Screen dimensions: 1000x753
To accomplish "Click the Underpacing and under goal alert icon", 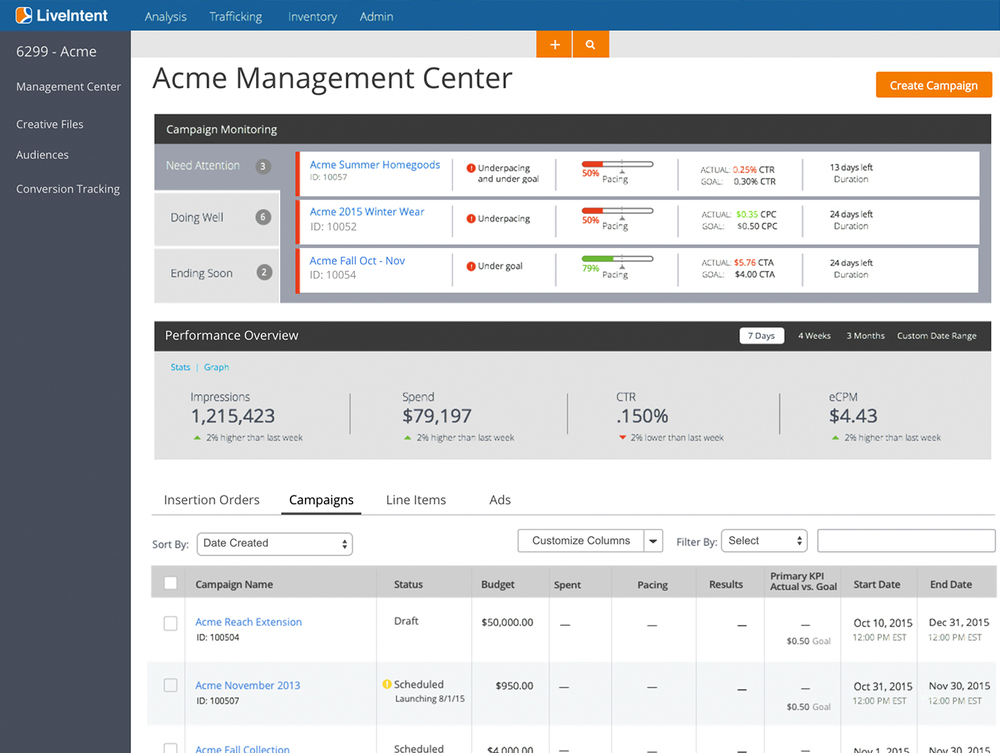I will (x=471, y=168).
